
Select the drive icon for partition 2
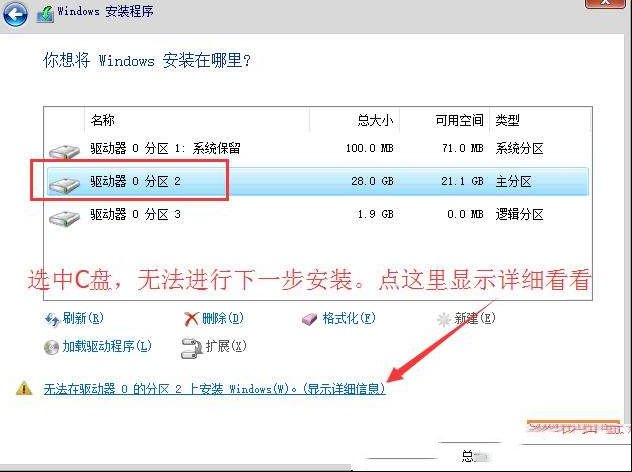coord(64,185)
